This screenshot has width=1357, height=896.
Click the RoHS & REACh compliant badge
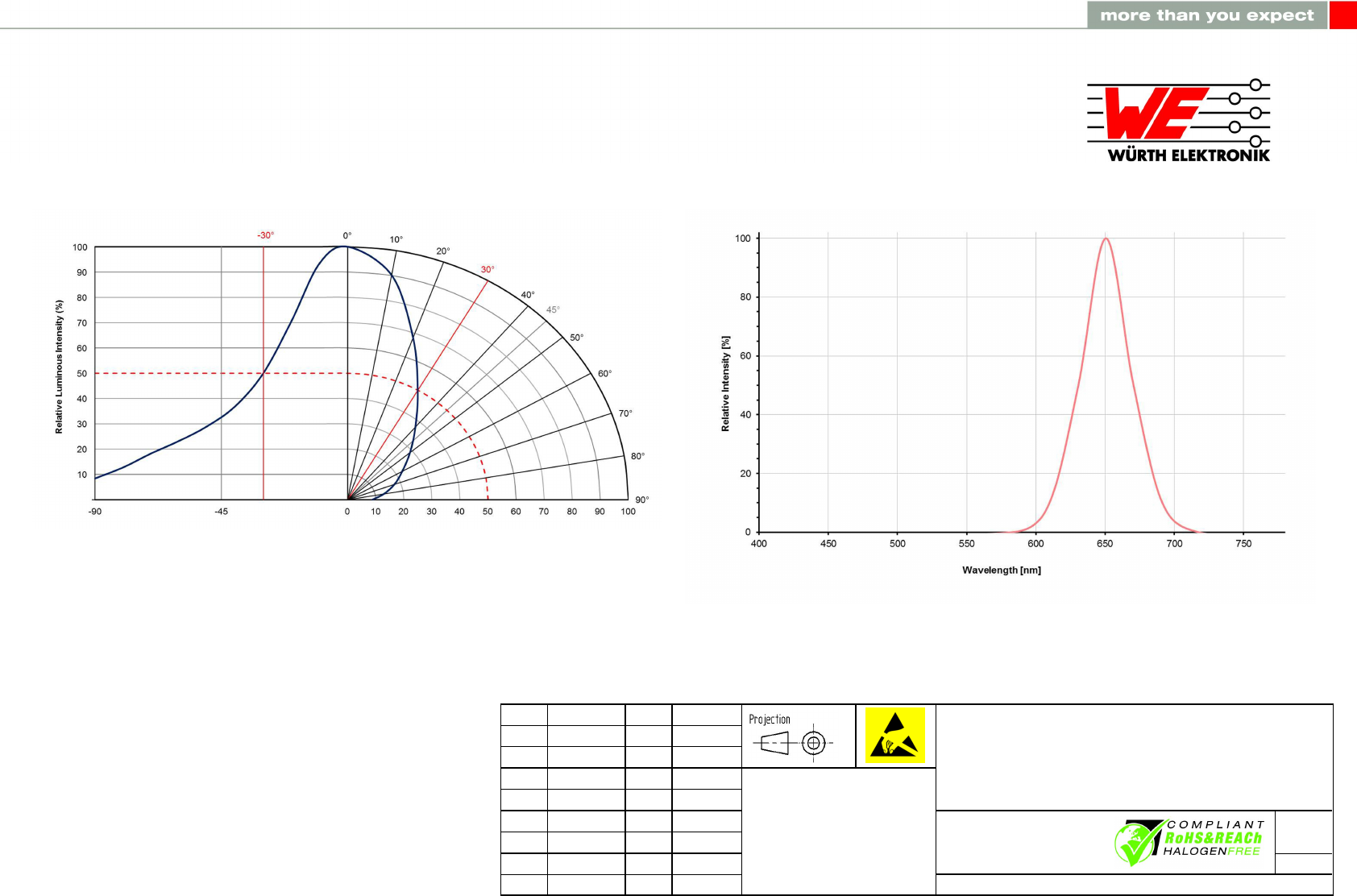1190,842
